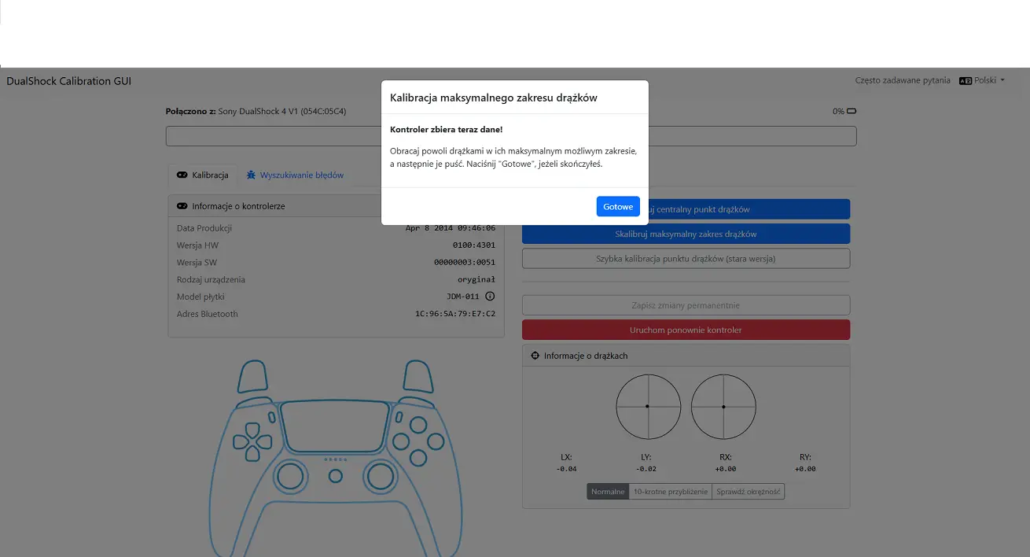
Task: Switch to the Kalibracja tab
Action: [203, 175]
